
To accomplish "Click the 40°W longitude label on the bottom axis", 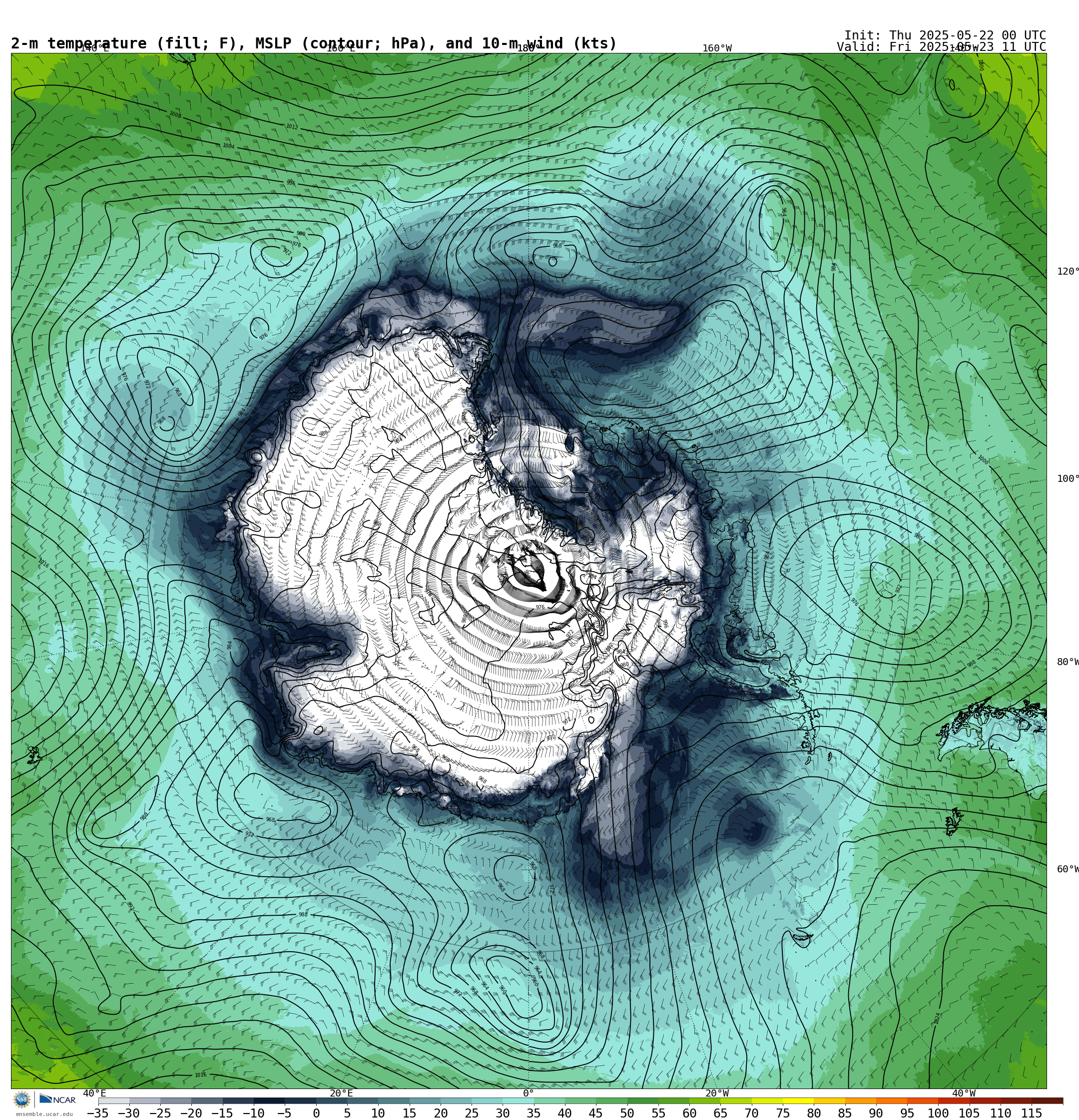I will [x=964, y=1093].
